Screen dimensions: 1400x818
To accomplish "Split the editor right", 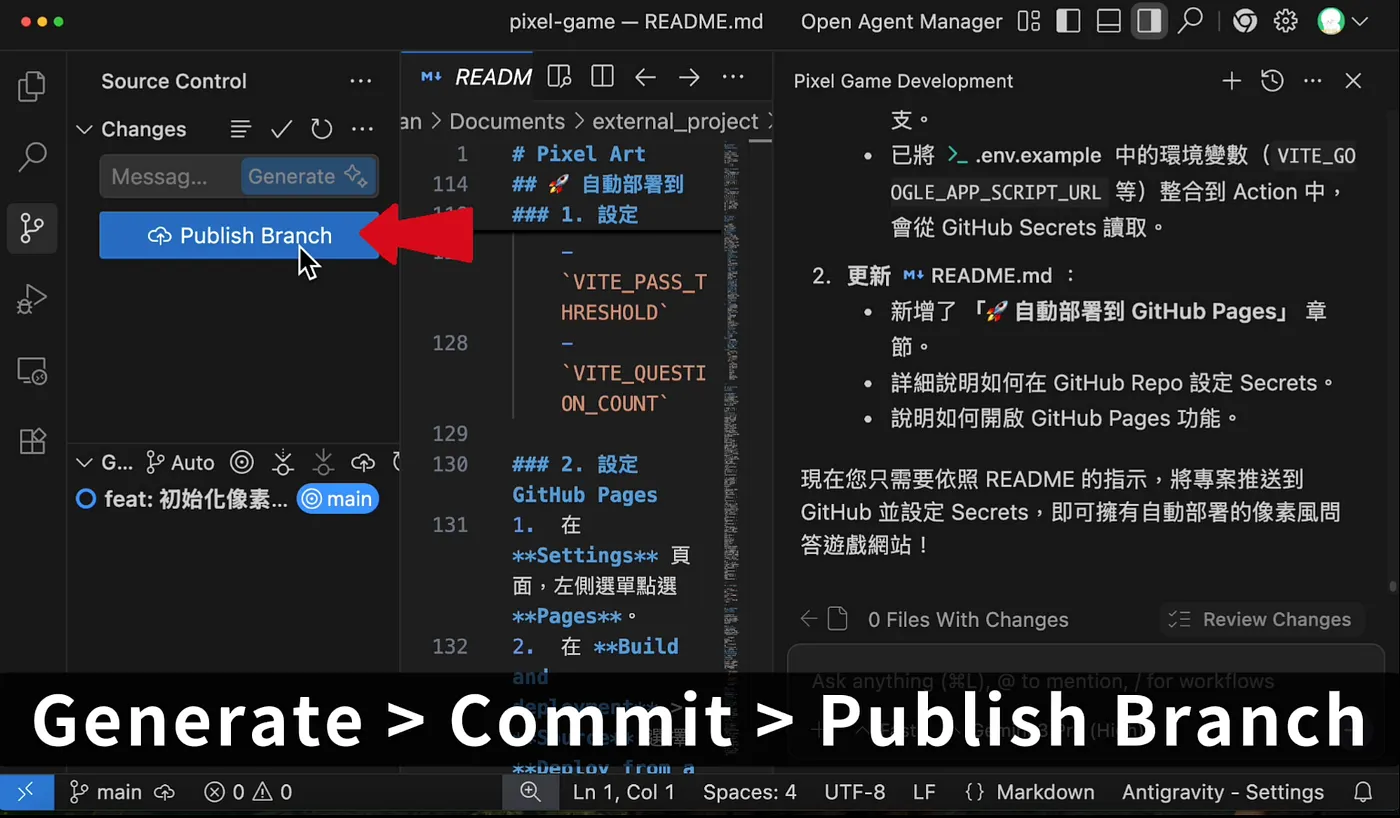I will click(602, 77).
